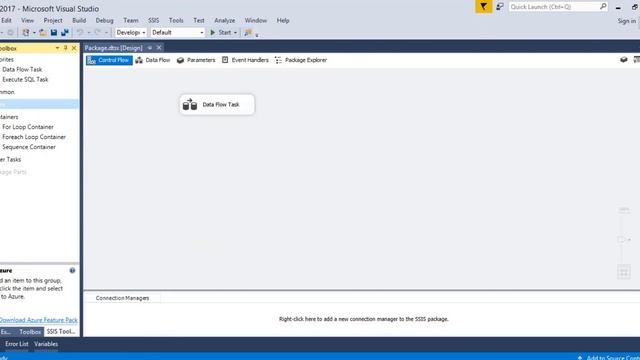
Task: Switch to the Toolbox bottom tab
Action: [30, 332]
